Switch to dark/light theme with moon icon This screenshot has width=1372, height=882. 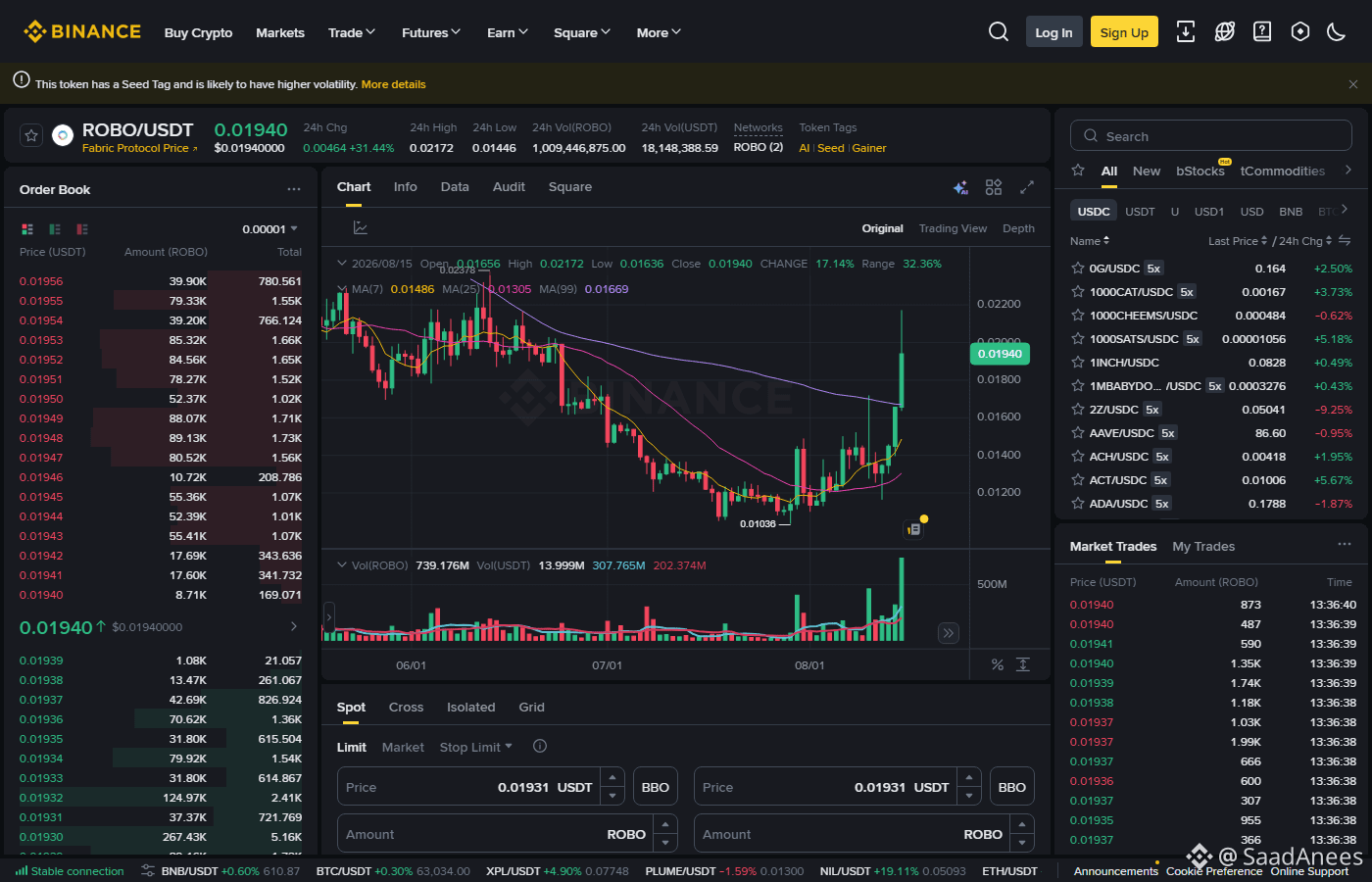coord(1336,32)
